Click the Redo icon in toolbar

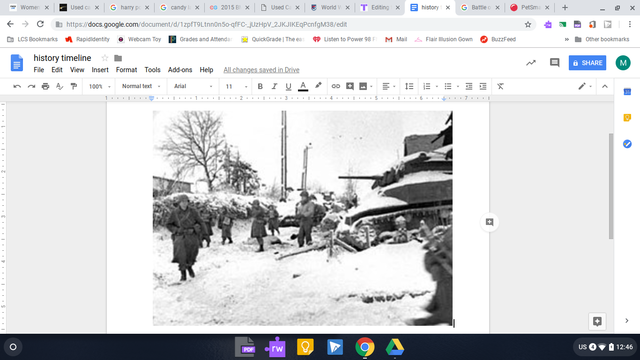tap(31, 86)
